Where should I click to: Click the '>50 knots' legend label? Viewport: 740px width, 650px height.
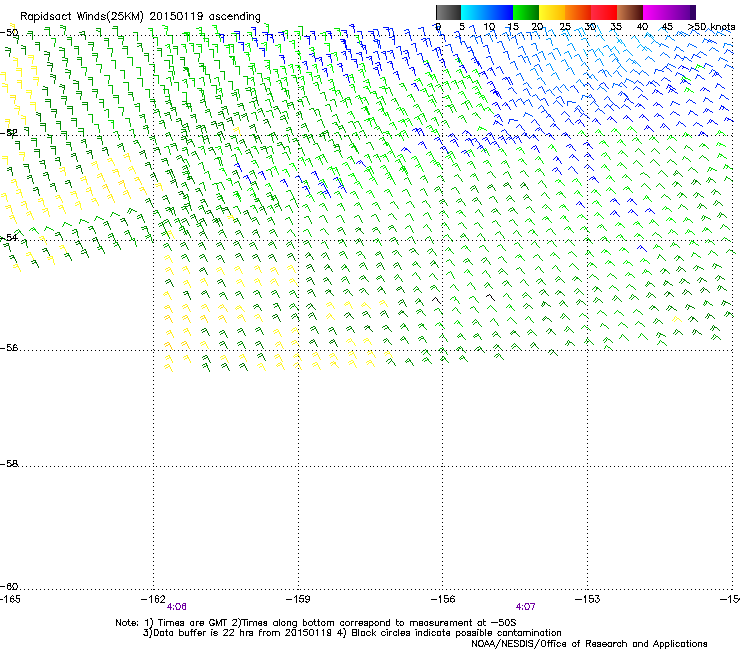(711, 27)
